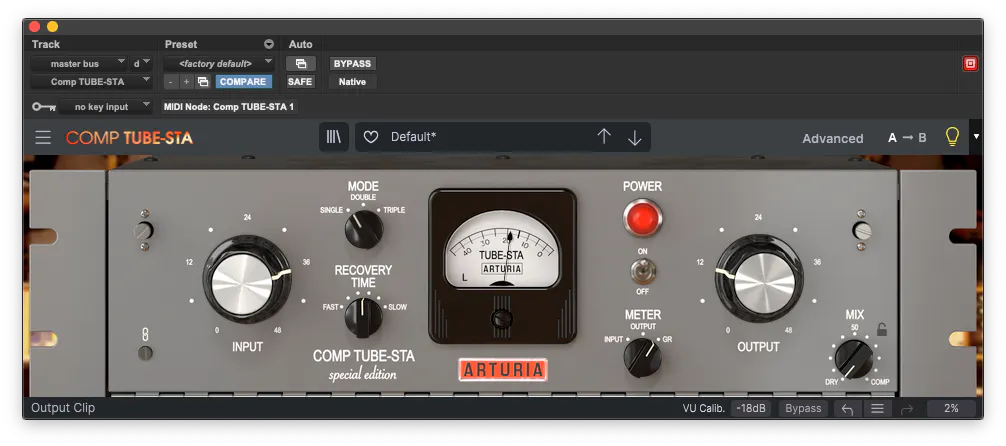Click the RECOVERY TIME knob
This screenshot has width=1006, height=446.
[364, 318]
